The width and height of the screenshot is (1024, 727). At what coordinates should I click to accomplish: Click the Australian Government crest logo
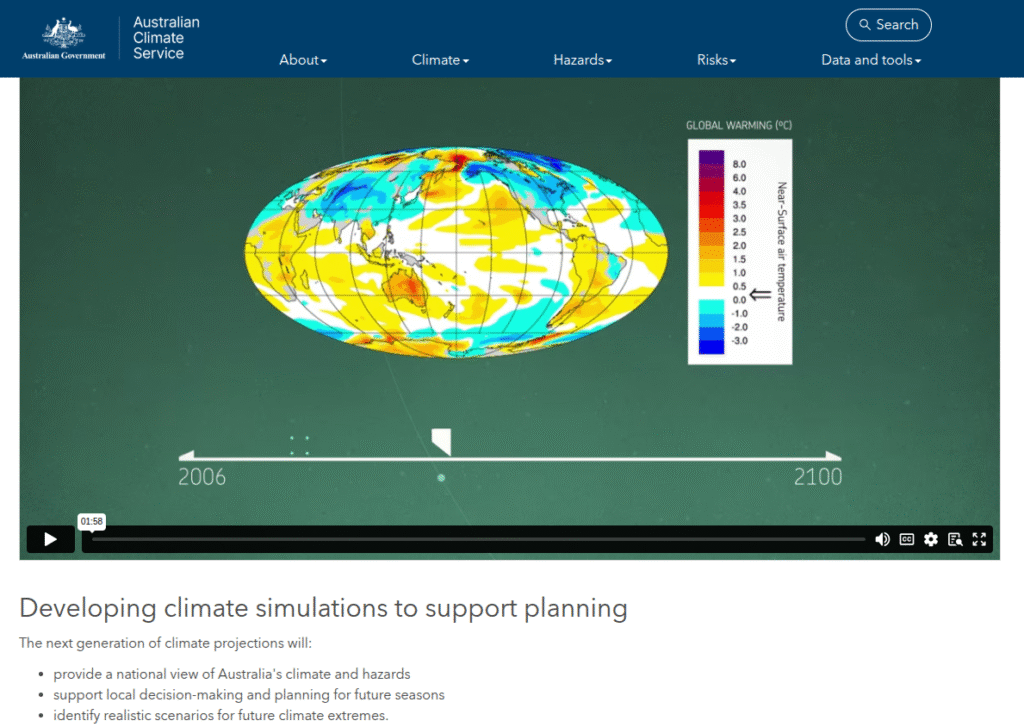[64, 37]
